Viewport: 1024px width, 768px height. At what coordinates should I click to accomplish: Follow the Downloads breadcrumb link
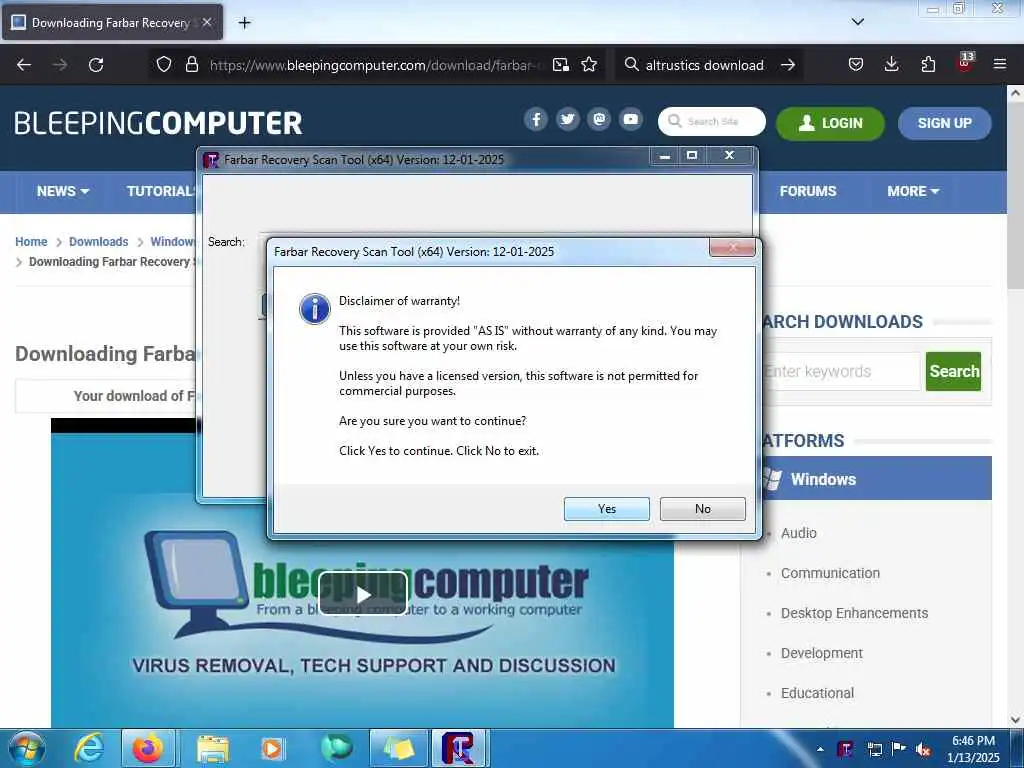point(99,242)
